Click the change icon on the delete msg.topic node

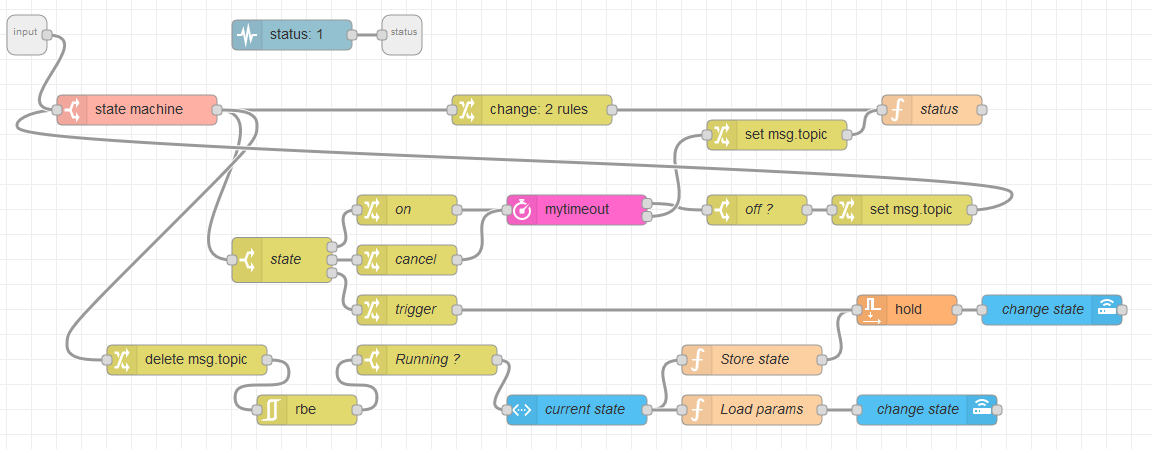122,360
